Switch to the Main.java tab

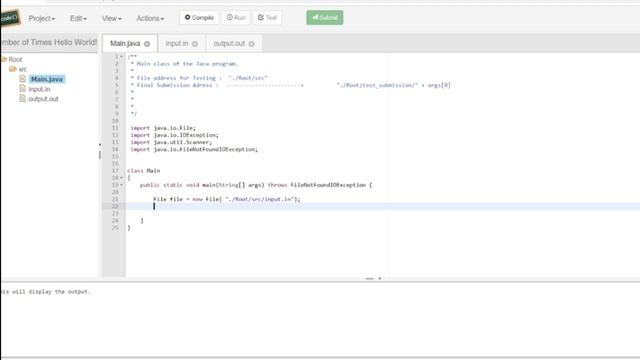pos(130,43)
